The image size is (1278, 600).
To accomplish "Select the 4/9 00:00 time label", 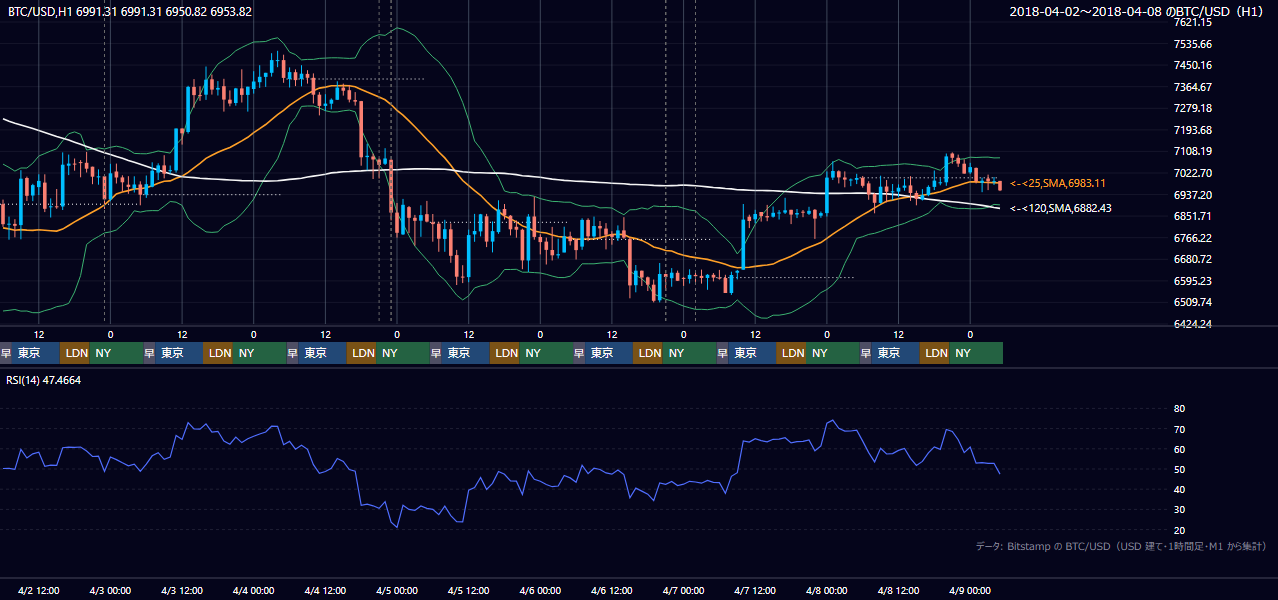I will (x=969, y=590).
